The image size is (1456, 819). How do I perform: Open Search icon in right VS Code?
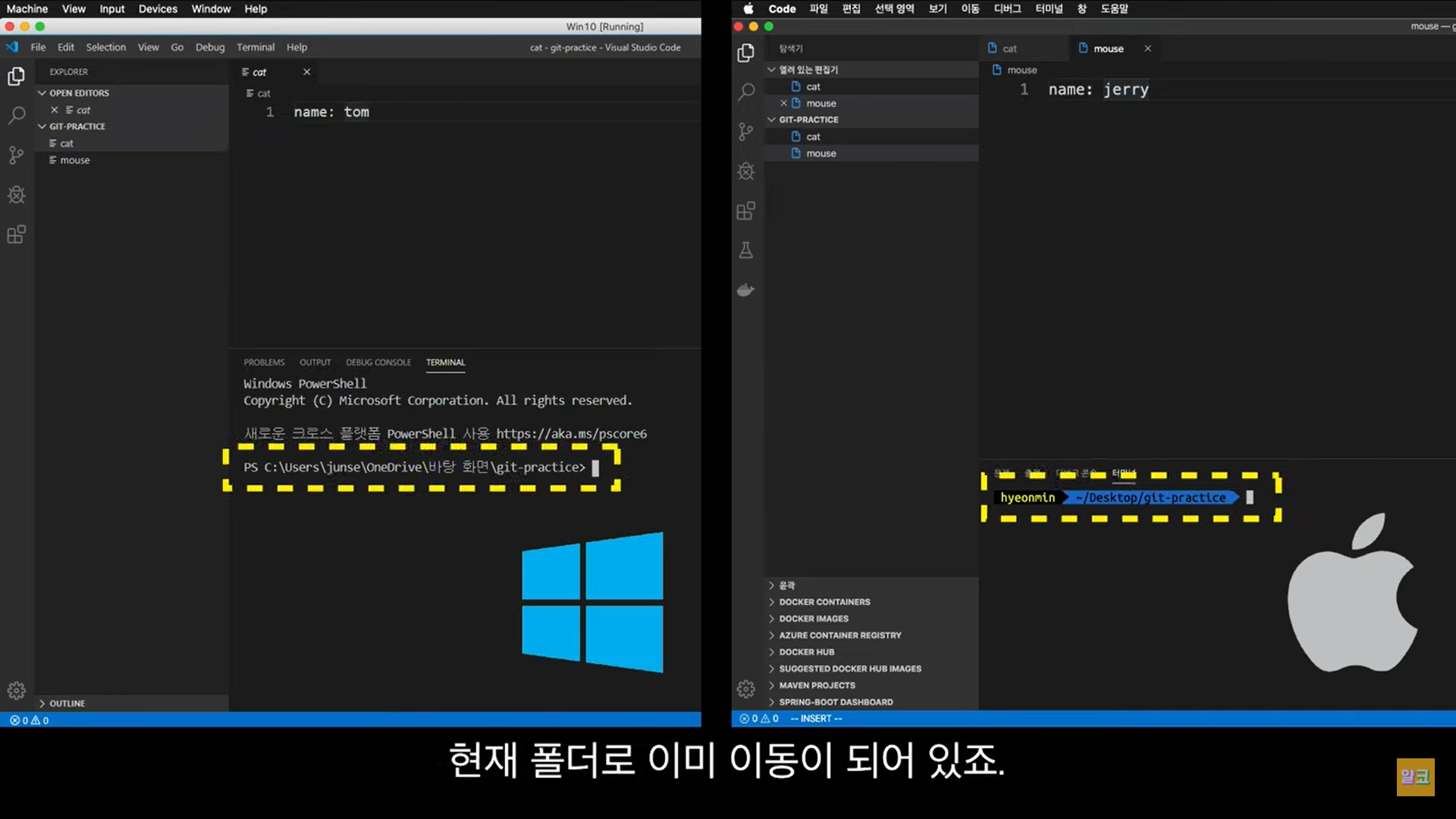pos(746,92)
